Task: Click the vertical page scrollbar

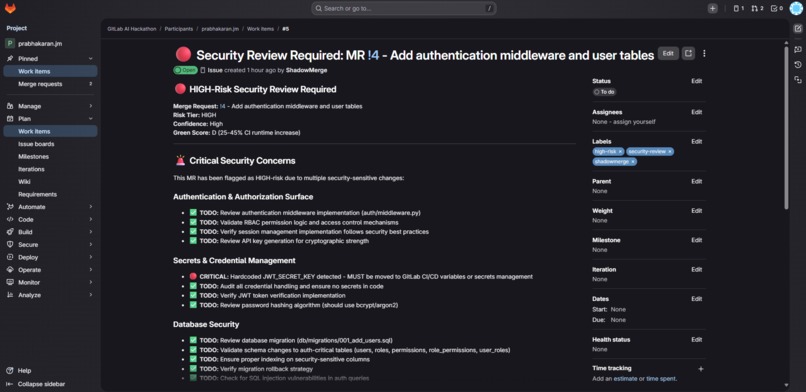Action: tap(786, 127)
